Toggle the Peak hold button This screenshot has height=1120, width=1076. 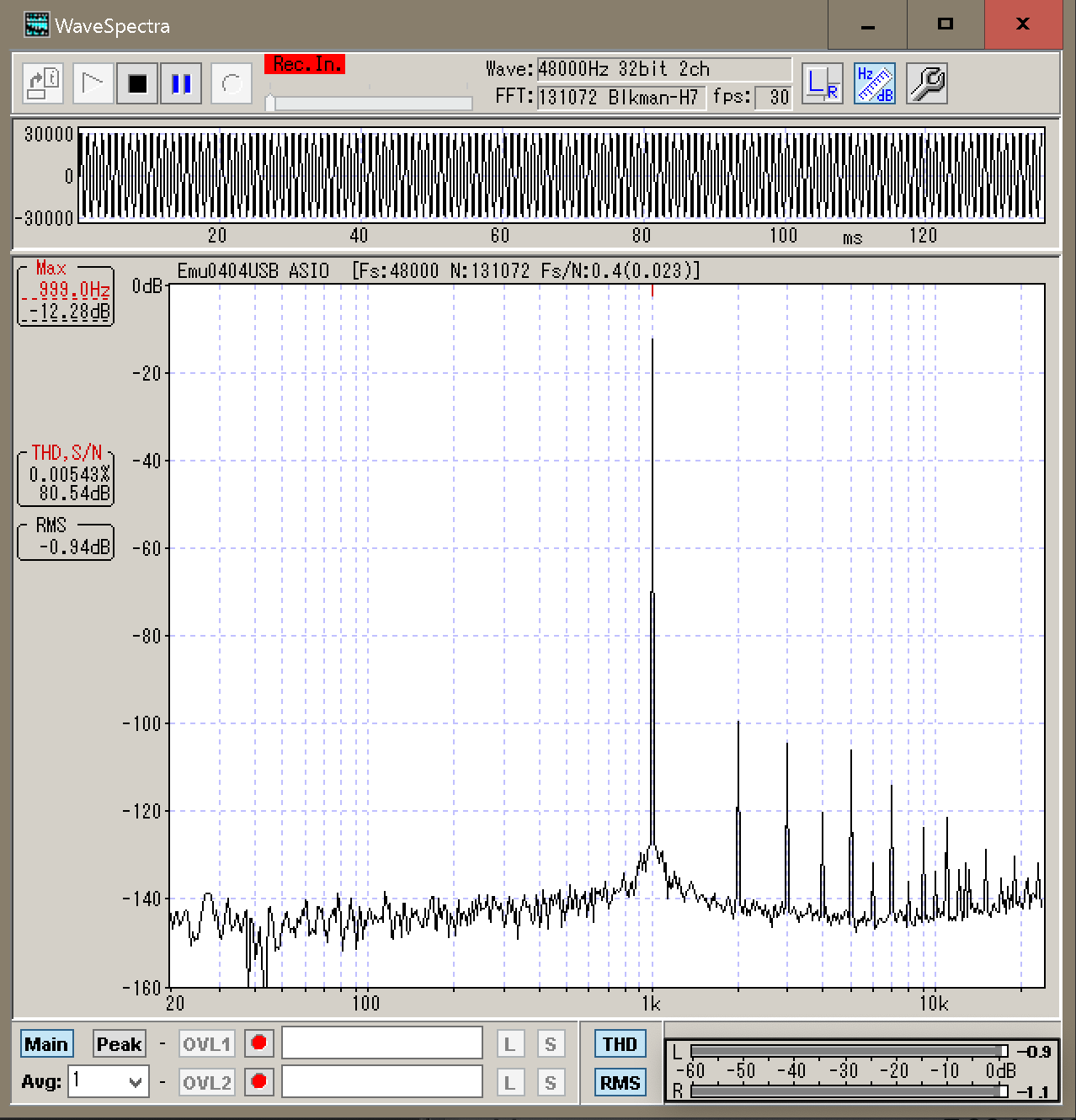(x=120, y=1044)
